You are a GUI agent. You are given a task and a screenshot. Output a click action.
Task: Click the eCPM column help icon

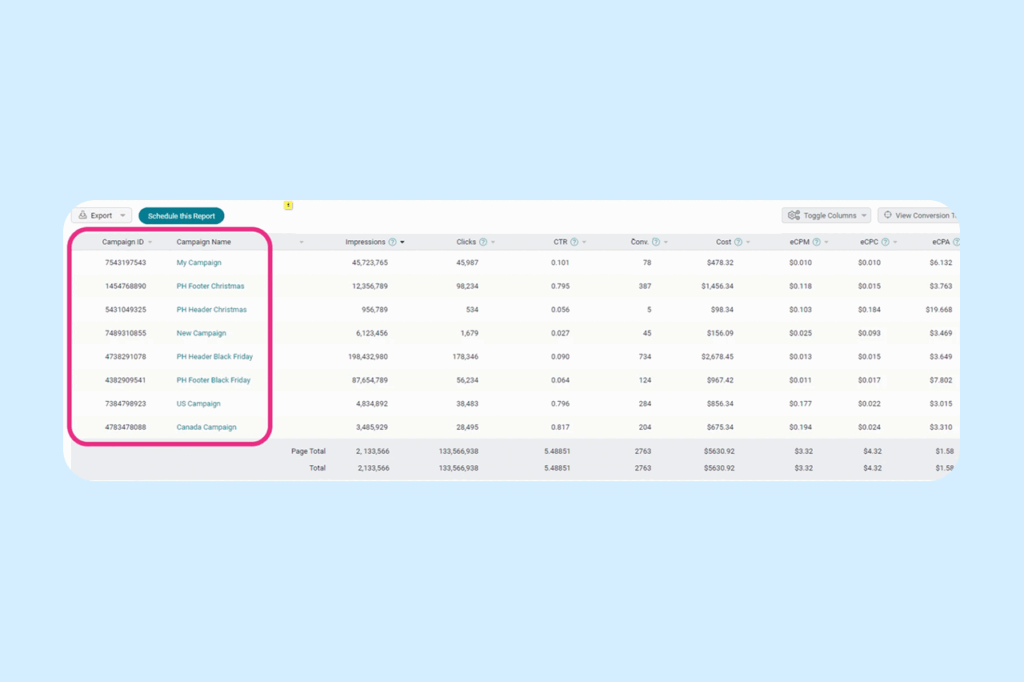(816, 242)
